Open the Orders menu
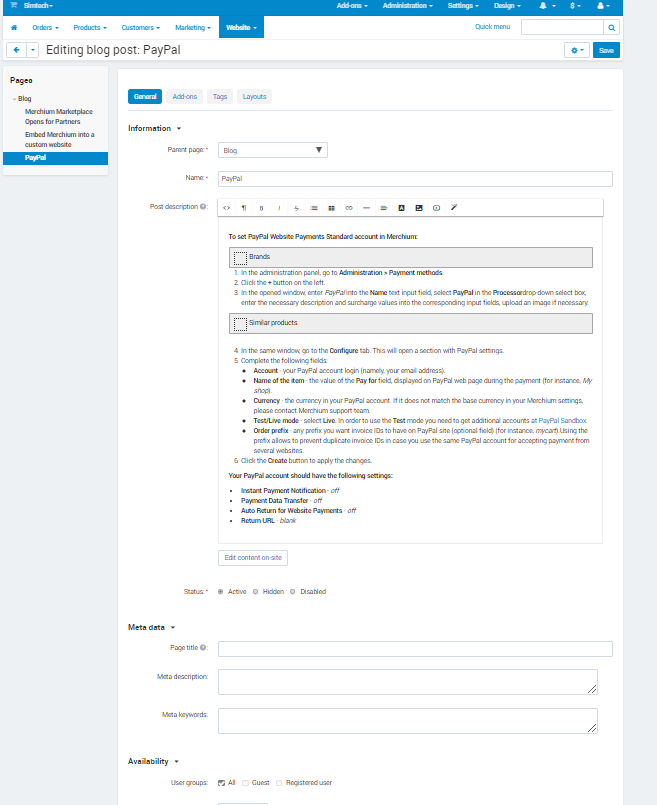 (x=45, y=28)
